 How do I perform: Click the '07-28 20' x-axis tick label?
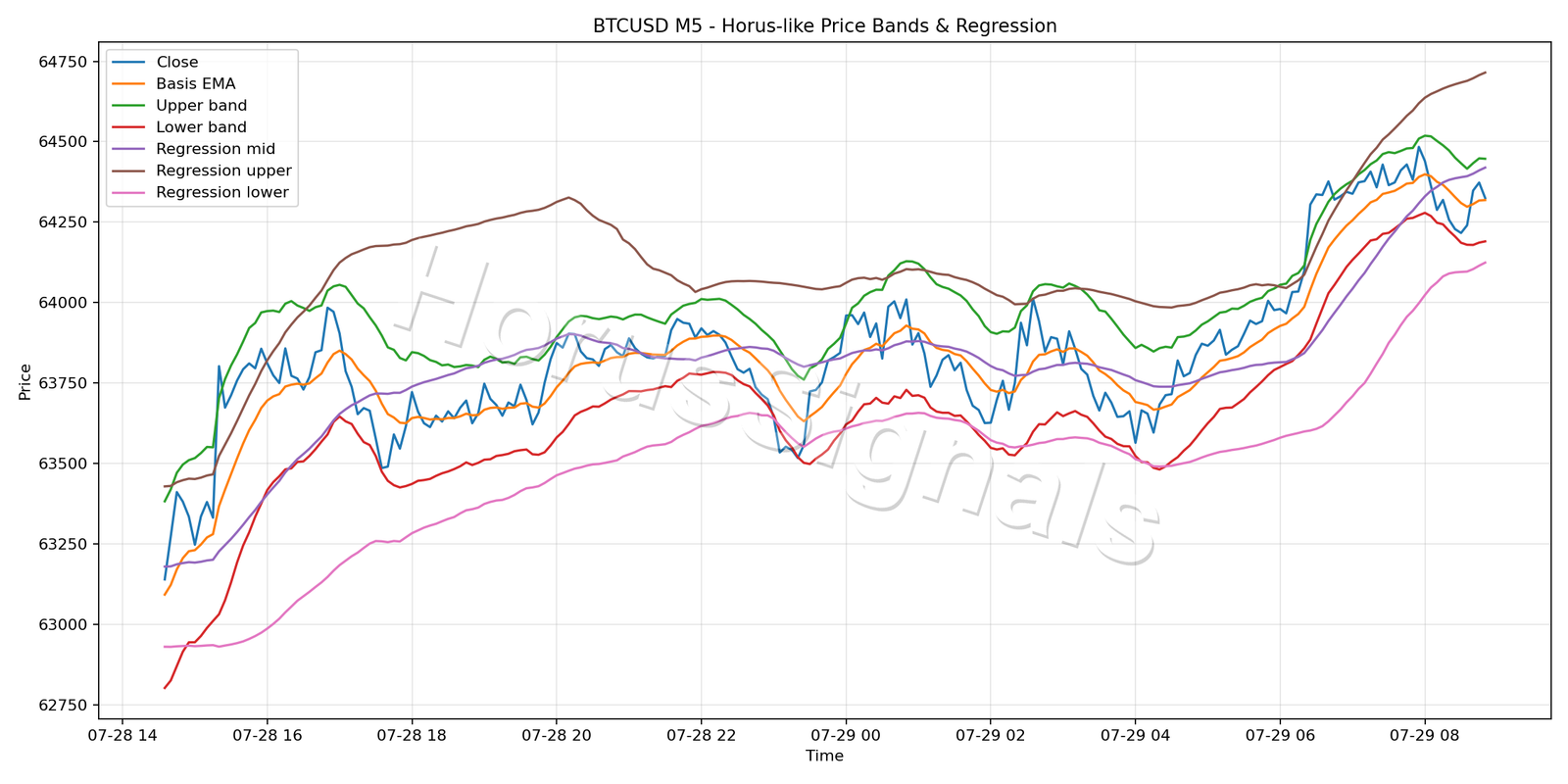tap(556, 734)
